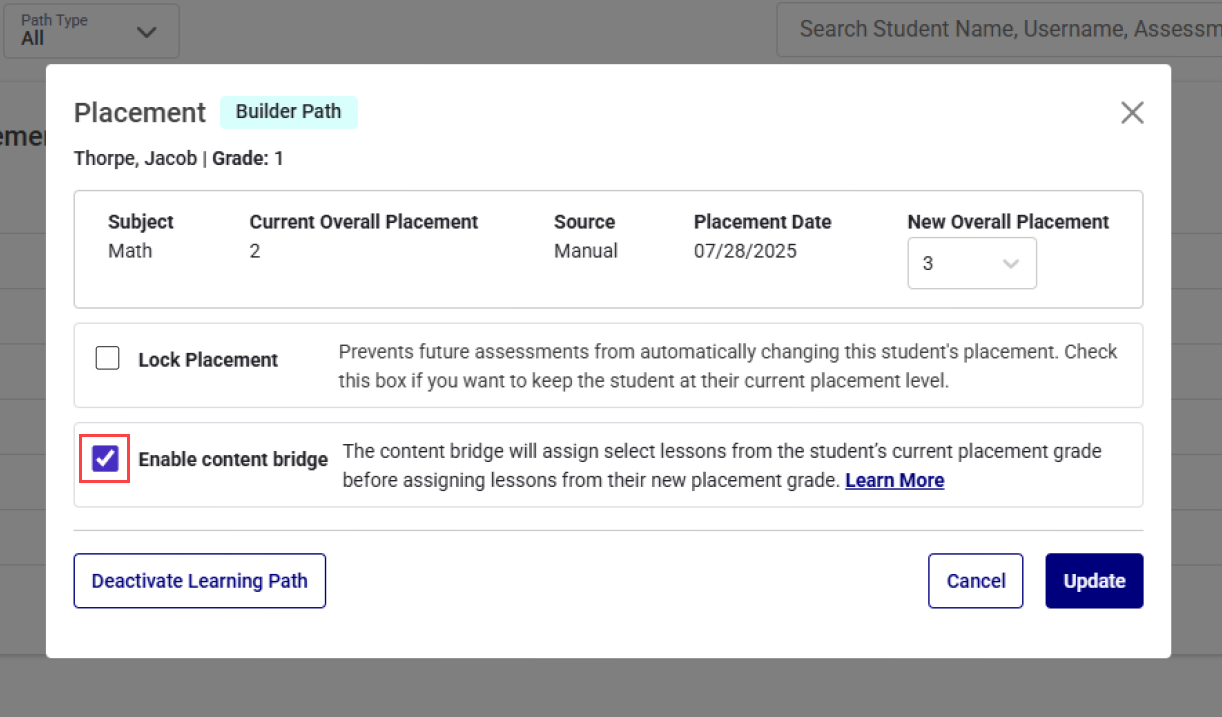Click the New Overall Placement chevron arrow
Screen dimensions: 1222x717
pos(1011,264)
